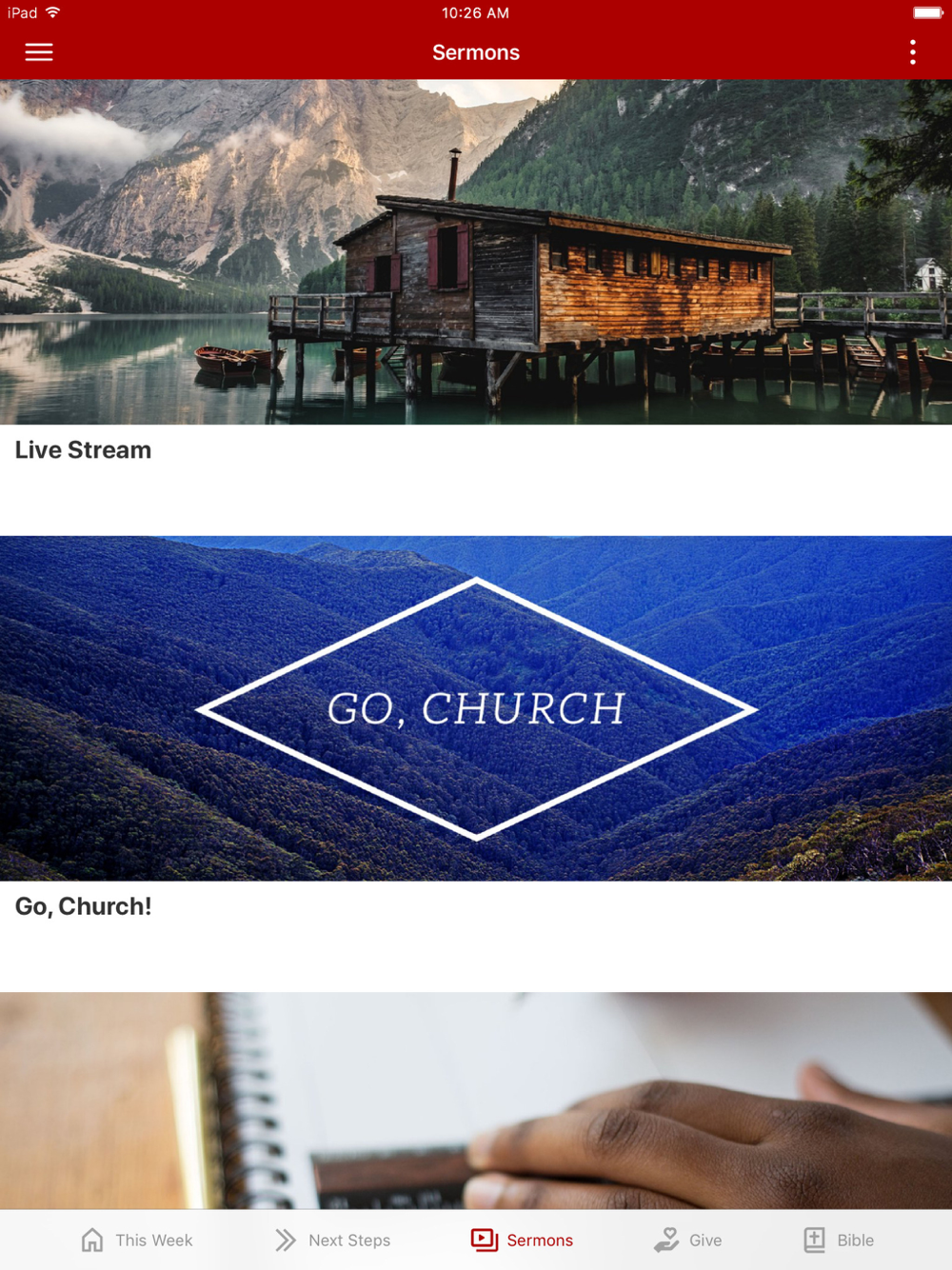952x1270 pixels.
Task: Tap the double-chevron Next Steps icon
Action: coord(286,1240)
